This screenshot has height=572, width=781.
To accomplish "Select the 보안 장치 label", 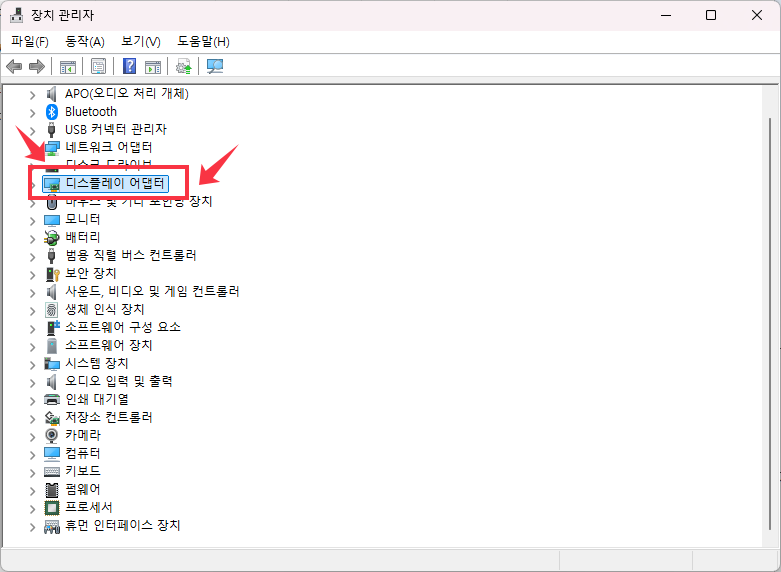I will tap(91, 273).
